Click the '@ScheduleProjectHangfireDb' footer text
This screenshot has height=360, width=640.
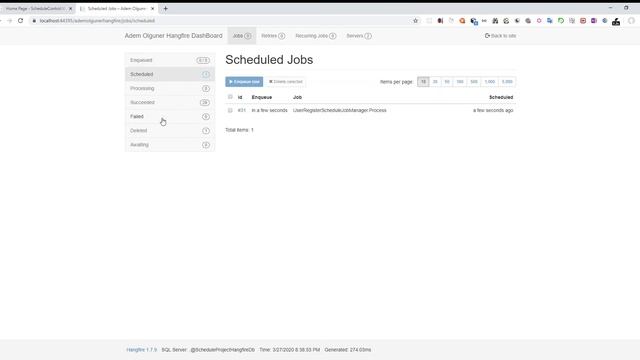(222, 350)
